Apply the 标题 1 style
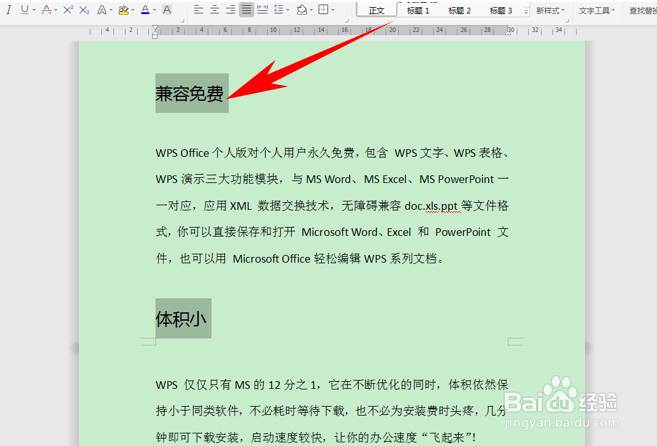Viewport: 657px width, 446px height. pos(418,10)
